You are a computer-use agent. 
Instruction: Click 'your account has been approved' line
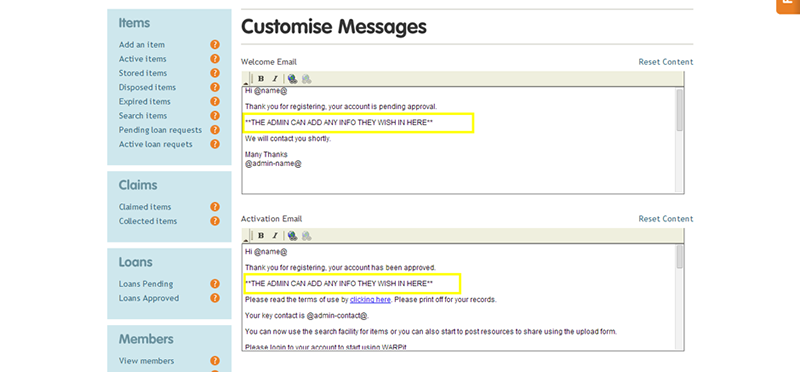pos(340,268)
